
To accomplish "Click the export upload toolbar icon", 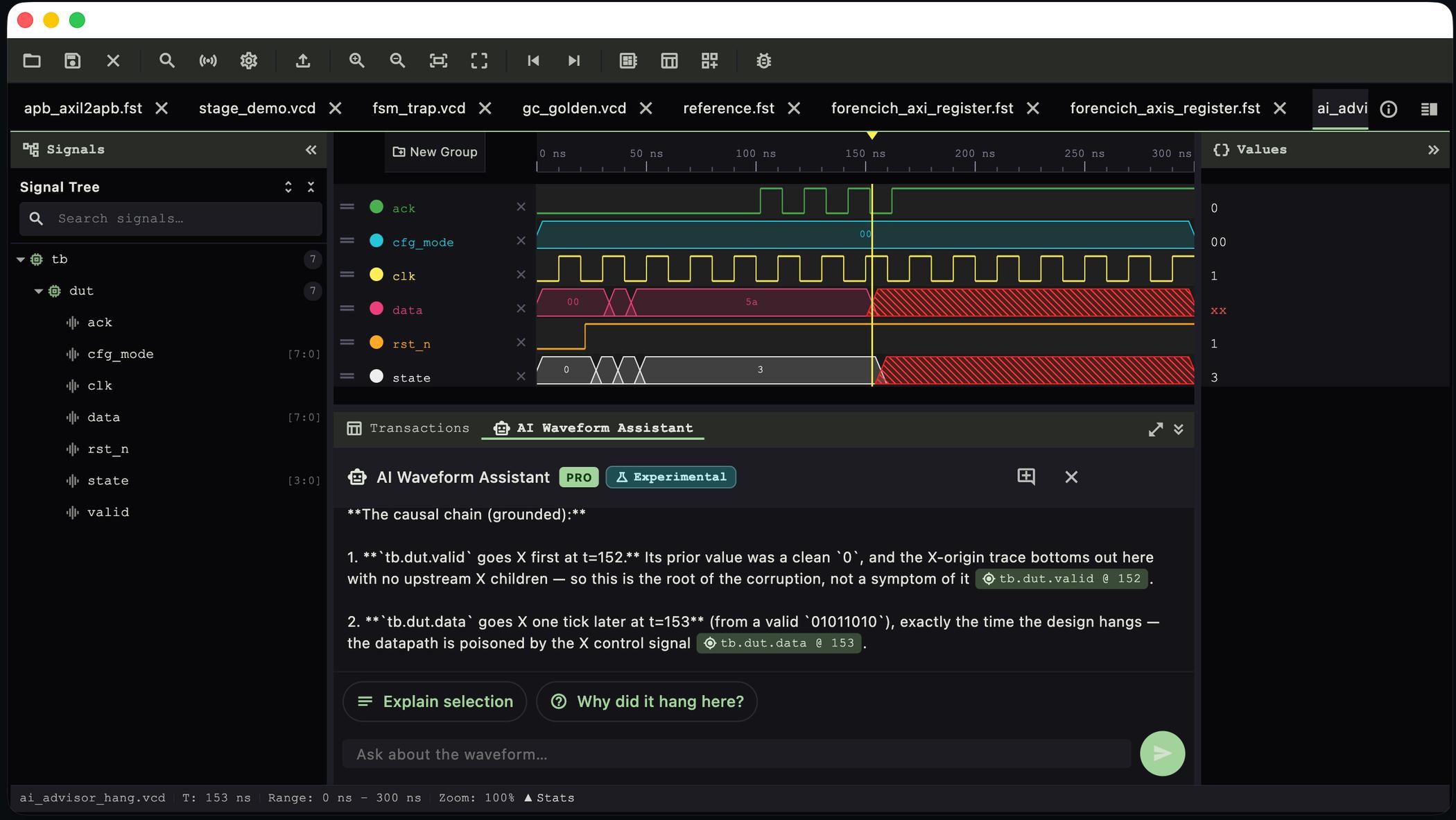I will (303, 61).
